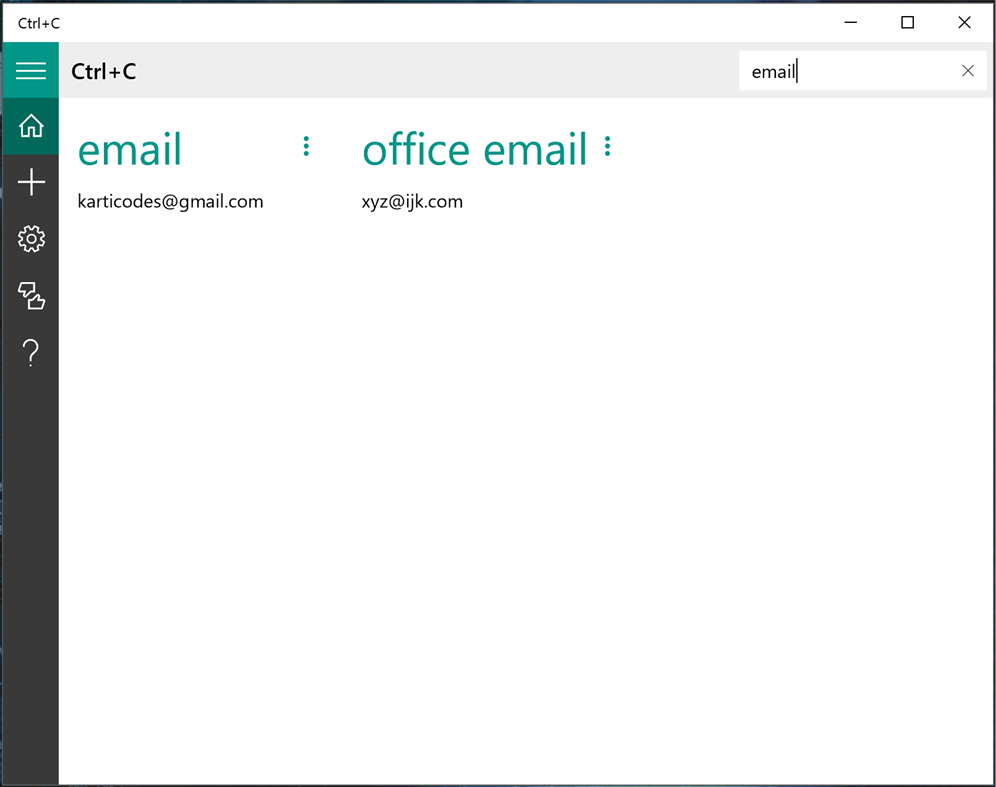The width and height of the screenshot is (996, 787).
Task: Click the help question mark icon
Action: click(x=30, y=352)
